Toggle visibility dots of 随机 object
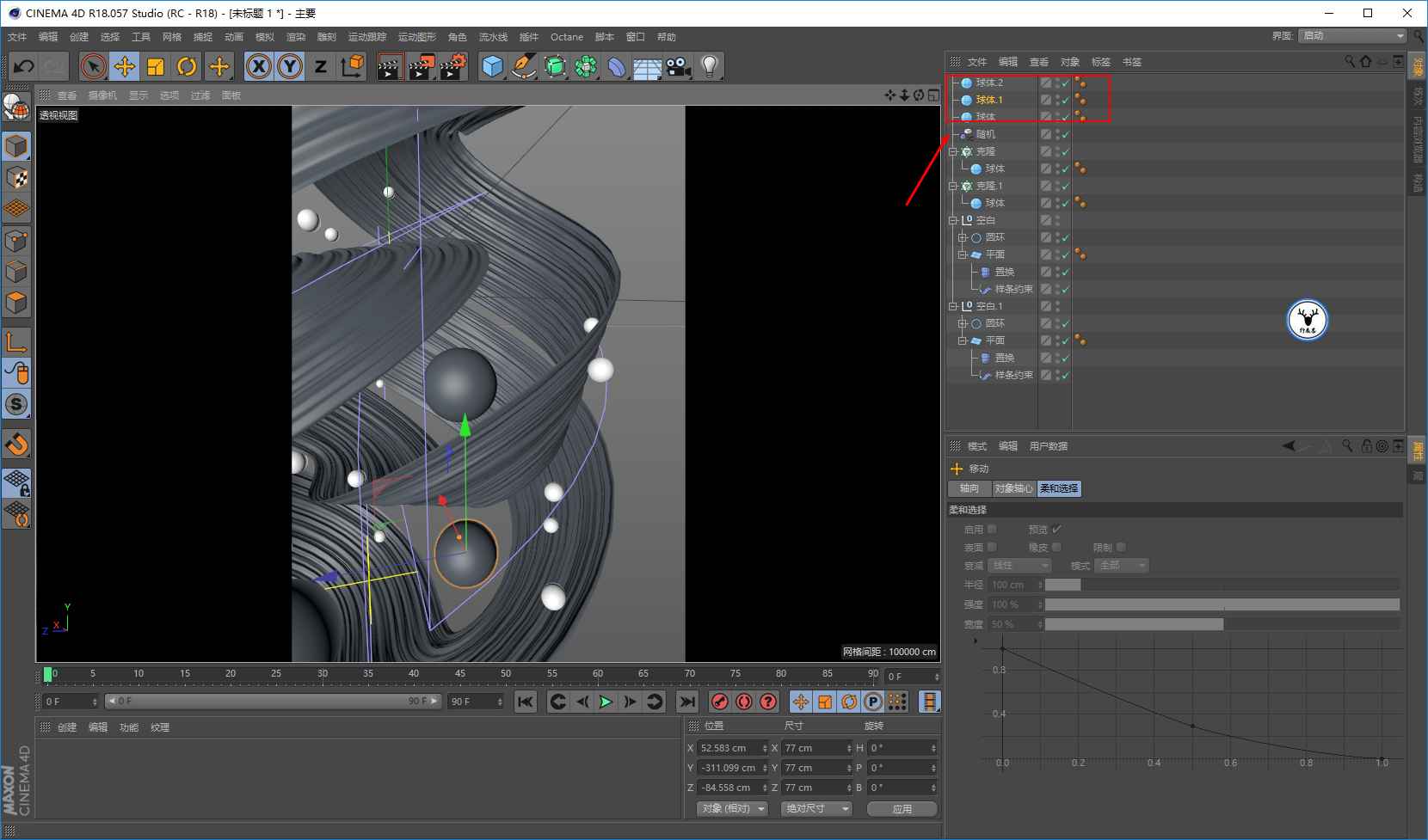Viewport: 1428px width, 840px height. 1057,134
